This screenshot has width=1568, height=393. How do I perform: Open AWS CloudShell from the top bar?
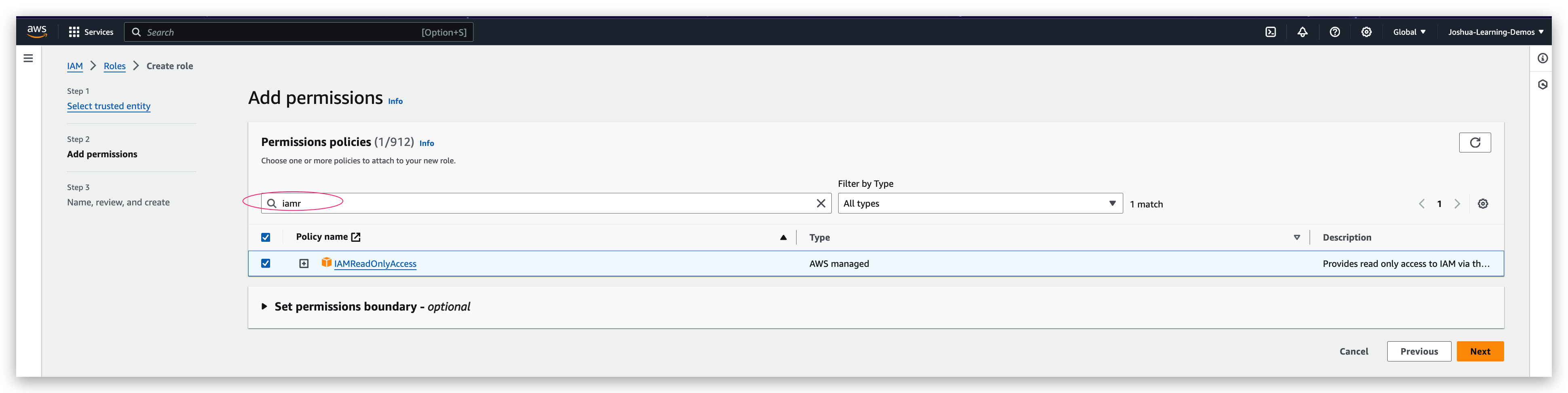(x=1270, y=32)
